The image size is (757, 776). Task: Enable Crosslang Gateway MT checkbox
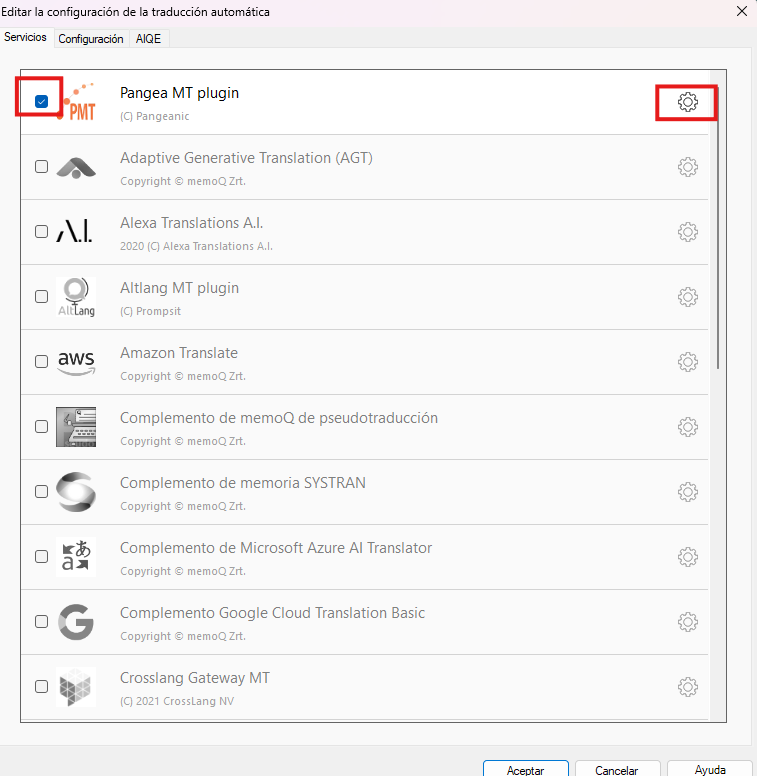42,686
